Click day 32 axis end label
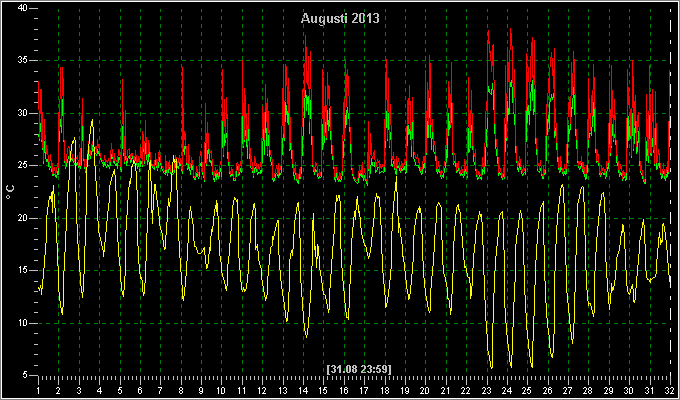The image size is (680, 400). click(x=670, y=390)
